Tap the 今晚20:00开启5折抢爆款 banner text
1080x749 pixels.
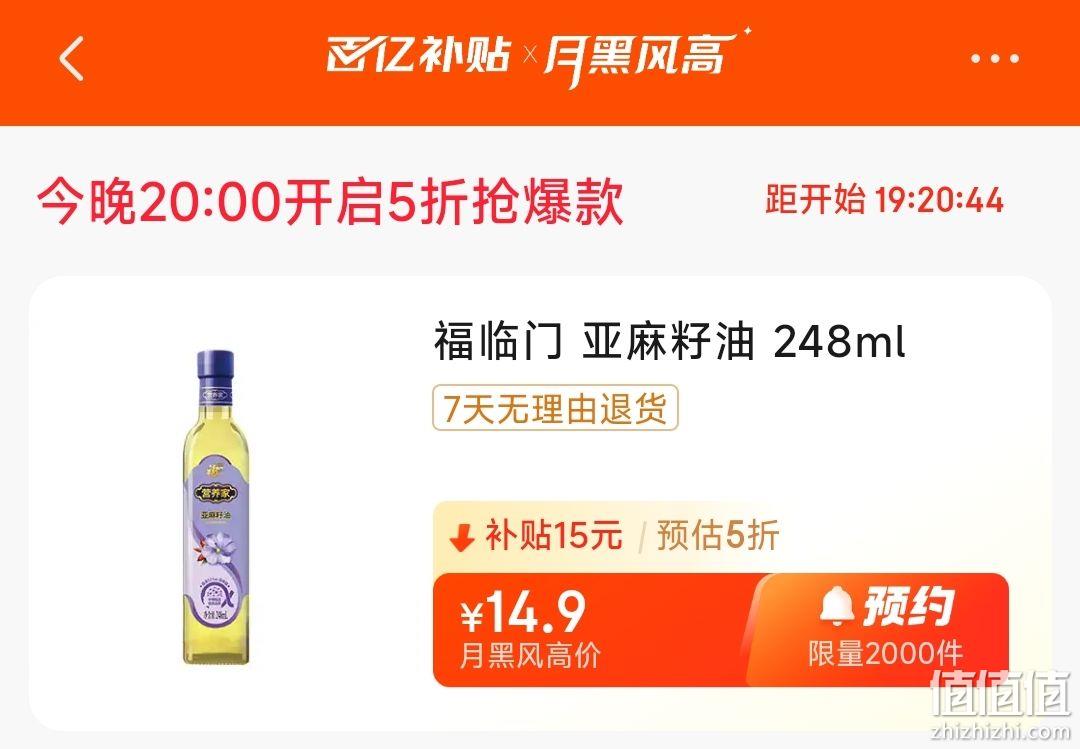click(x=331, y=203)
